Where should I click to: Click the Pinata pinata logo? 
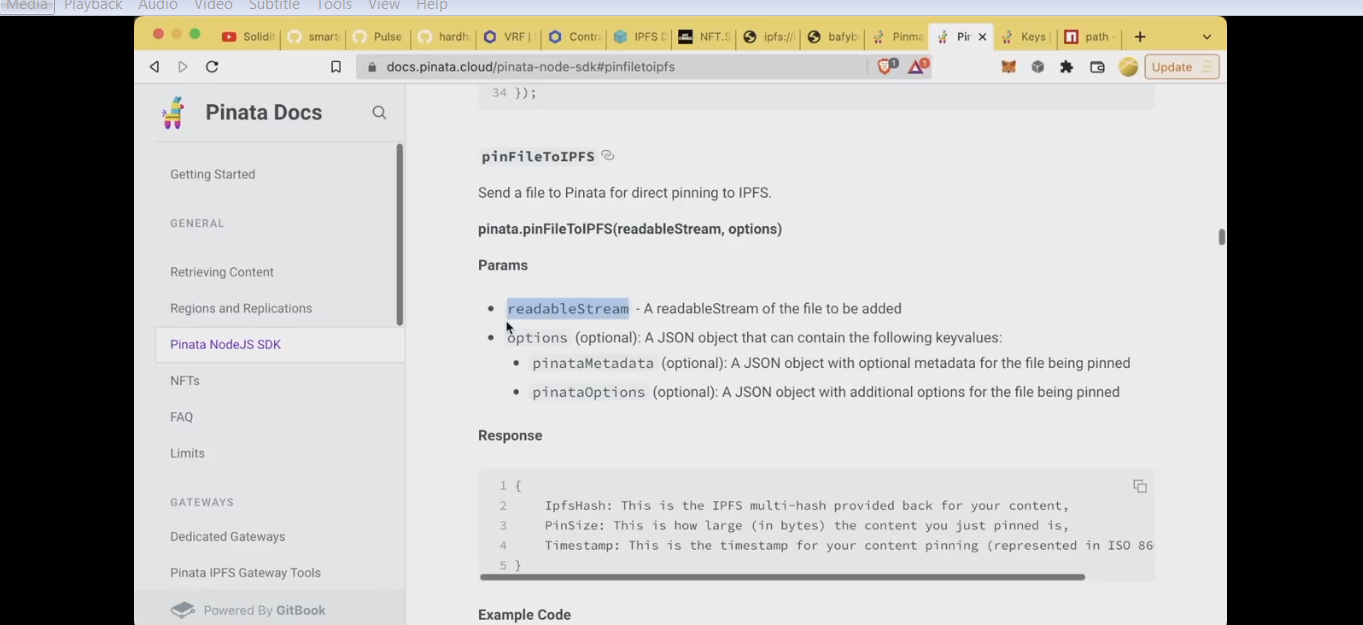tap(174, 112)
